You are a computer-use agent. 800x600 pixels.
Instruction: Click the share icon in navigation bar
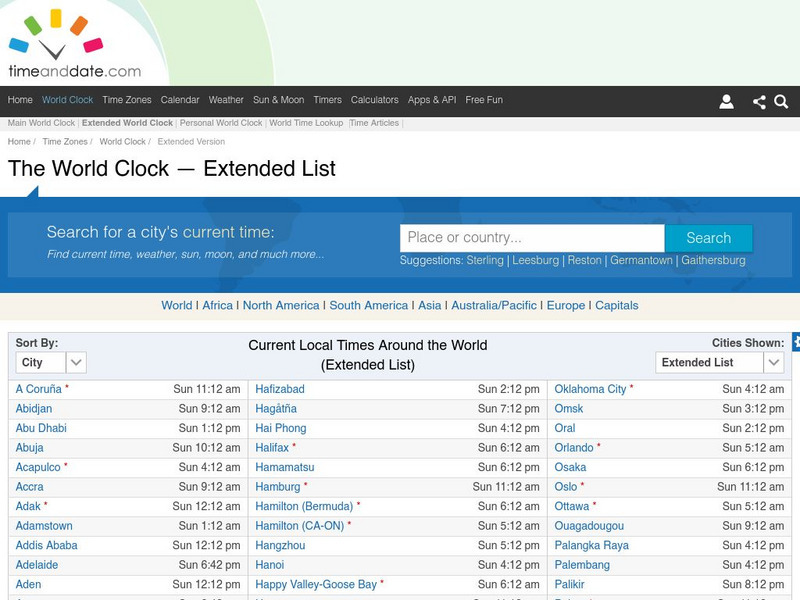coord(759,102)
